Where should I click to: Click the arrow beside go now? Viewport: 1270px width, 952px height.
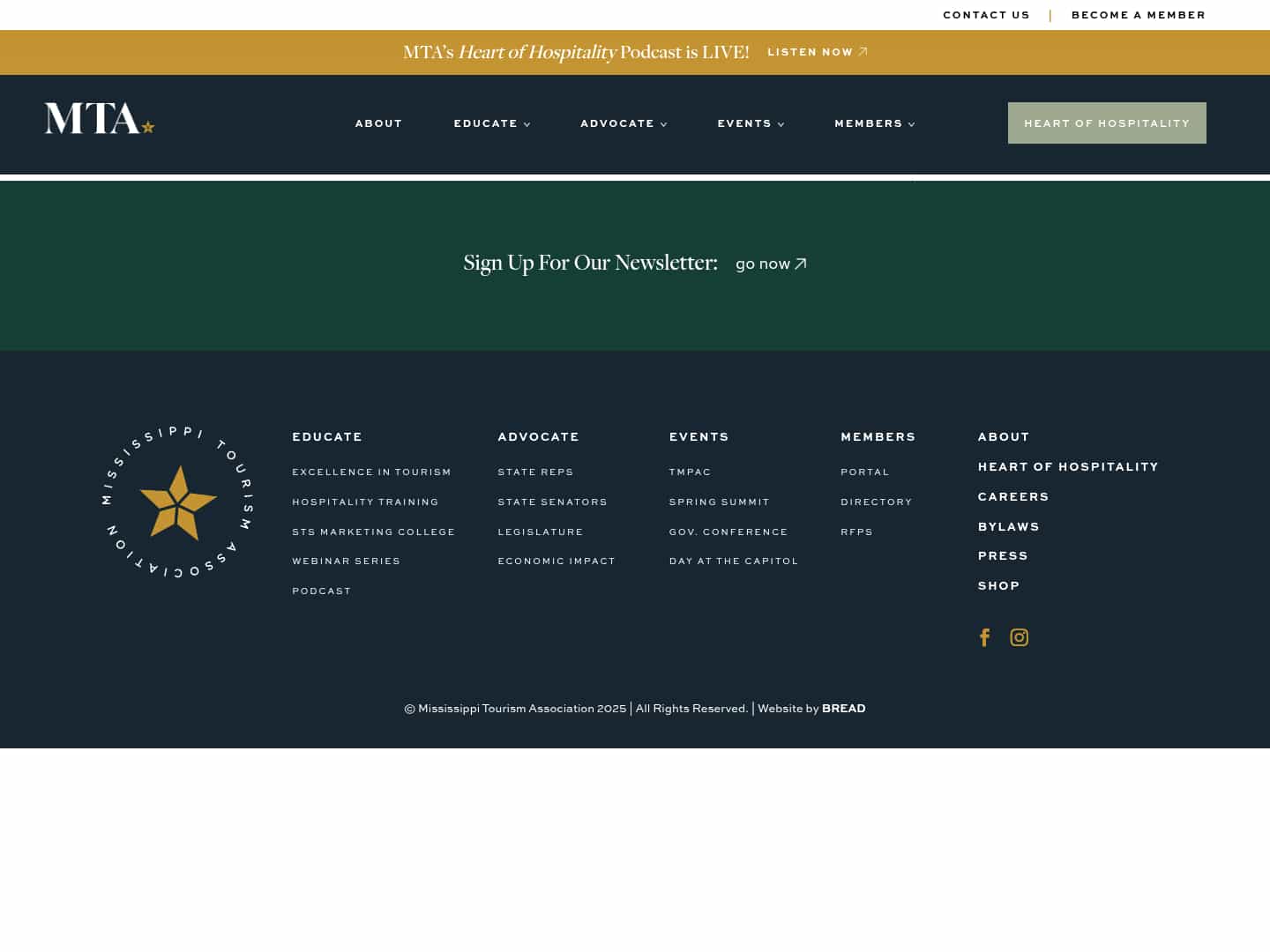pos(800,264)
